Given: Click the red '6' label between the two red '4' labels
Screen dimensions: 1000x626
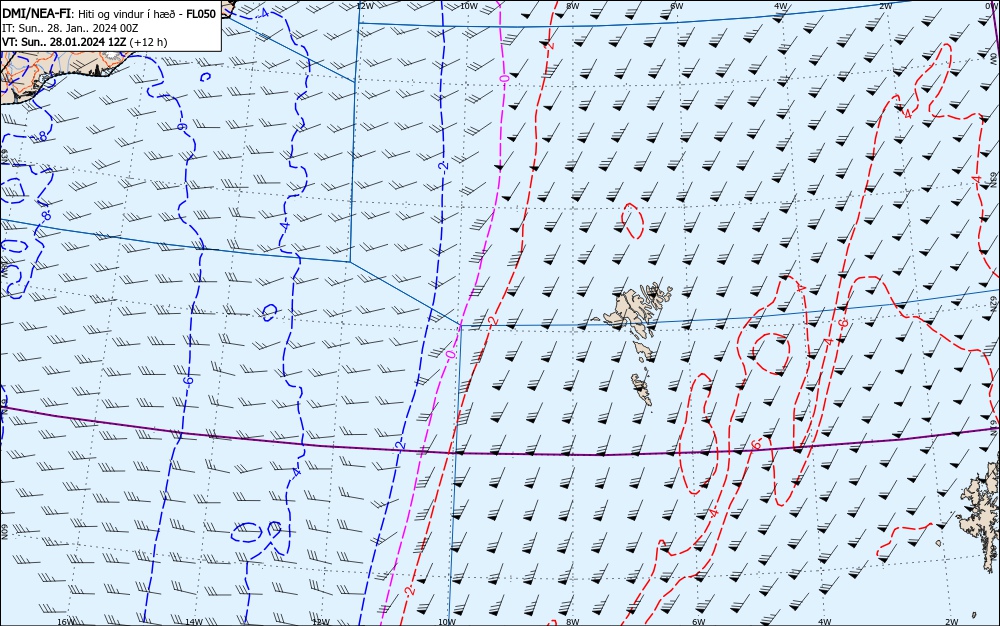Looking at the screenshot, I should pos(843,324).
